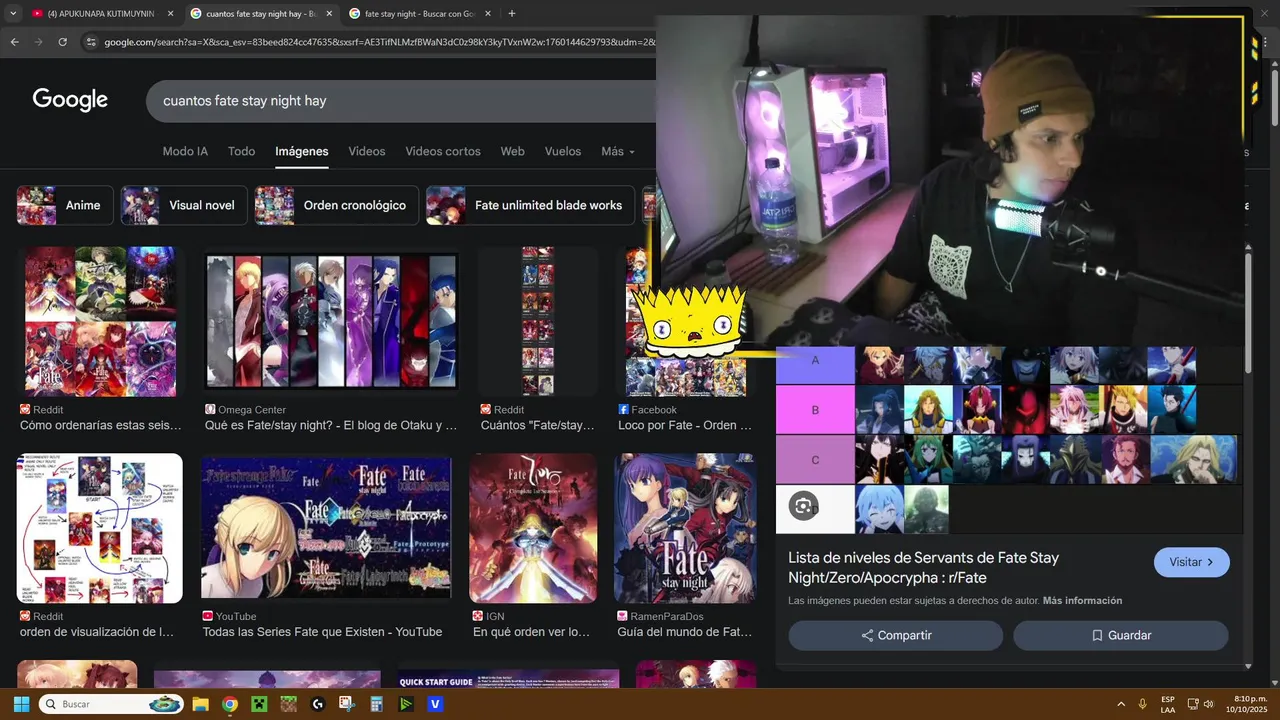The height and width of the screenshot is (720, 1280).
Task: Open File Explorer from taskbar
Action: point(200,704)
